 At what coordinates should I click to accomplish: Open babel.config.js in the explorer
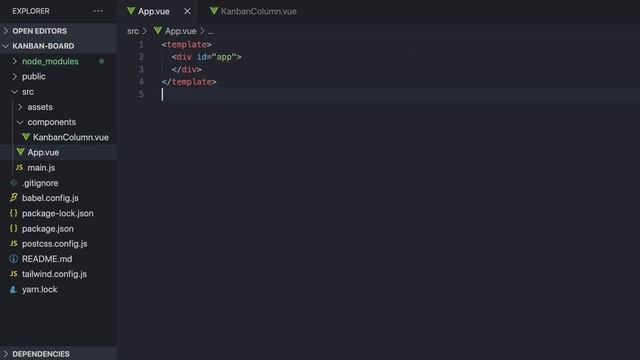click(x=50, y=198)
